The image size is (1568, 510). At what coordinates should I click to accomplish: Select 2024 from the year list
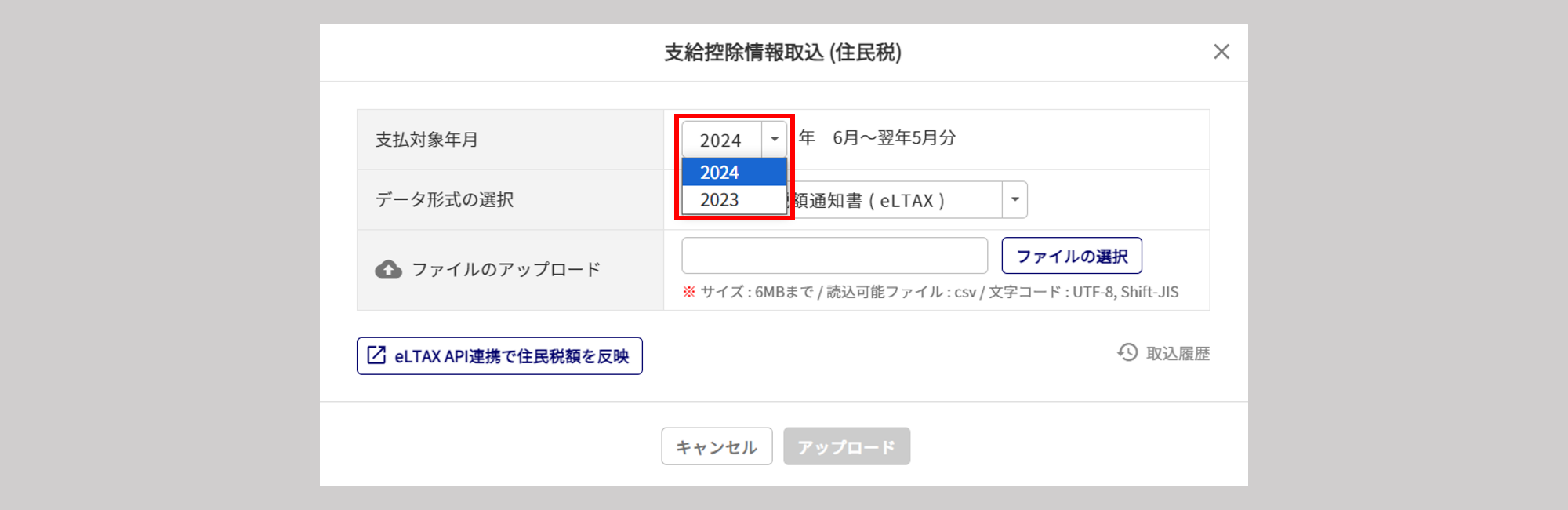pyautogui.click(x=734, y=172)
